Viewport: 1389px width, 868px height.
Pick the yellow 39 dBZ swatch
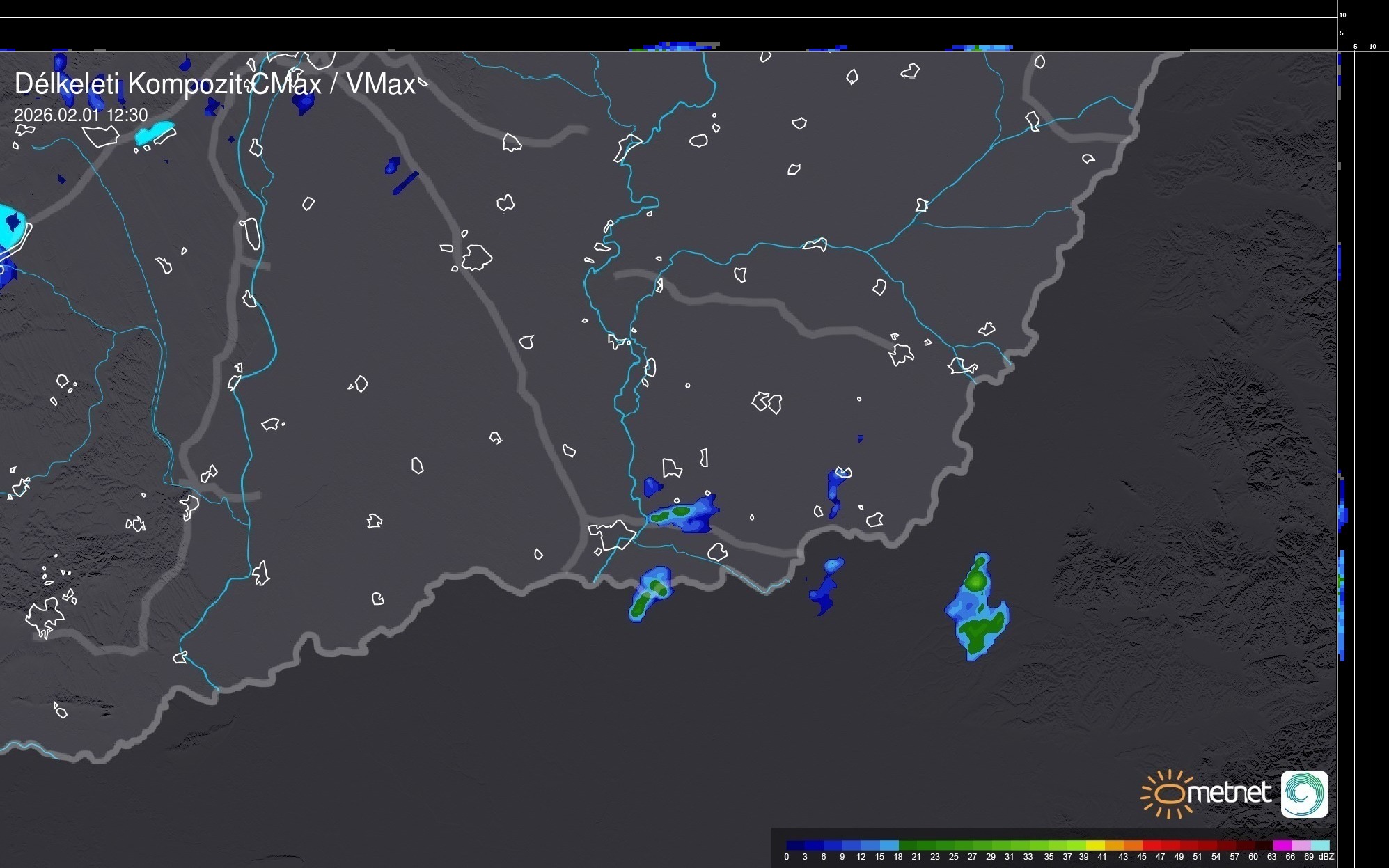point(1094,845)
